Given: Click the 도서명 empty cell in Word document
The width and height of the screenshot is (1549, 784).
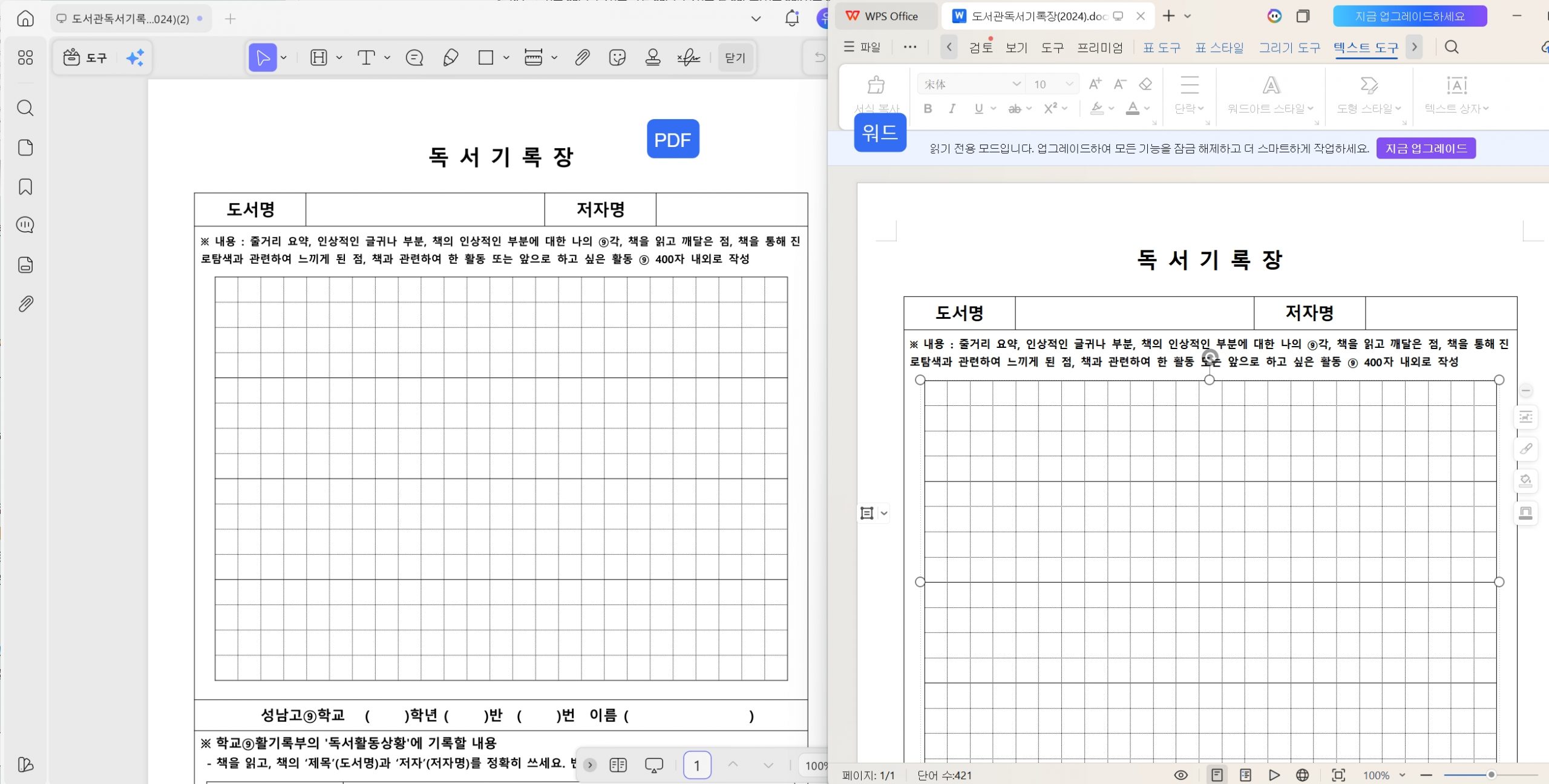Looking at the screenshot, I should click(1135, 313).
